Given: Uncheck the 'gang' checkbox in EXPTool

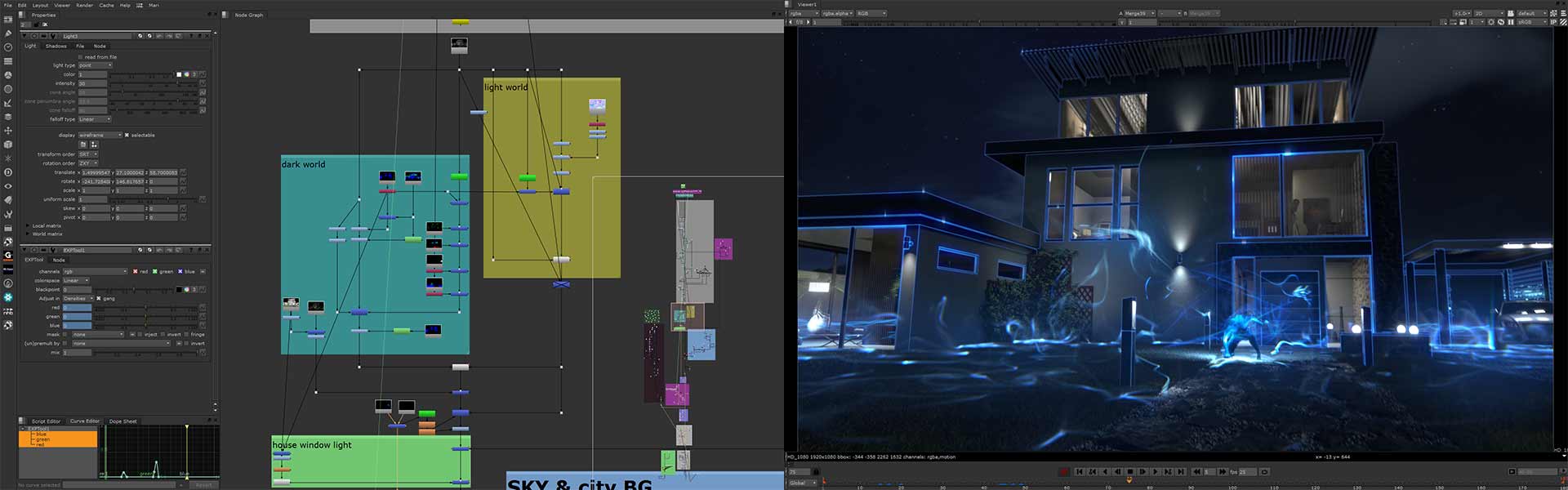Looking at the screenshot, I should click(x=99, y=299).
